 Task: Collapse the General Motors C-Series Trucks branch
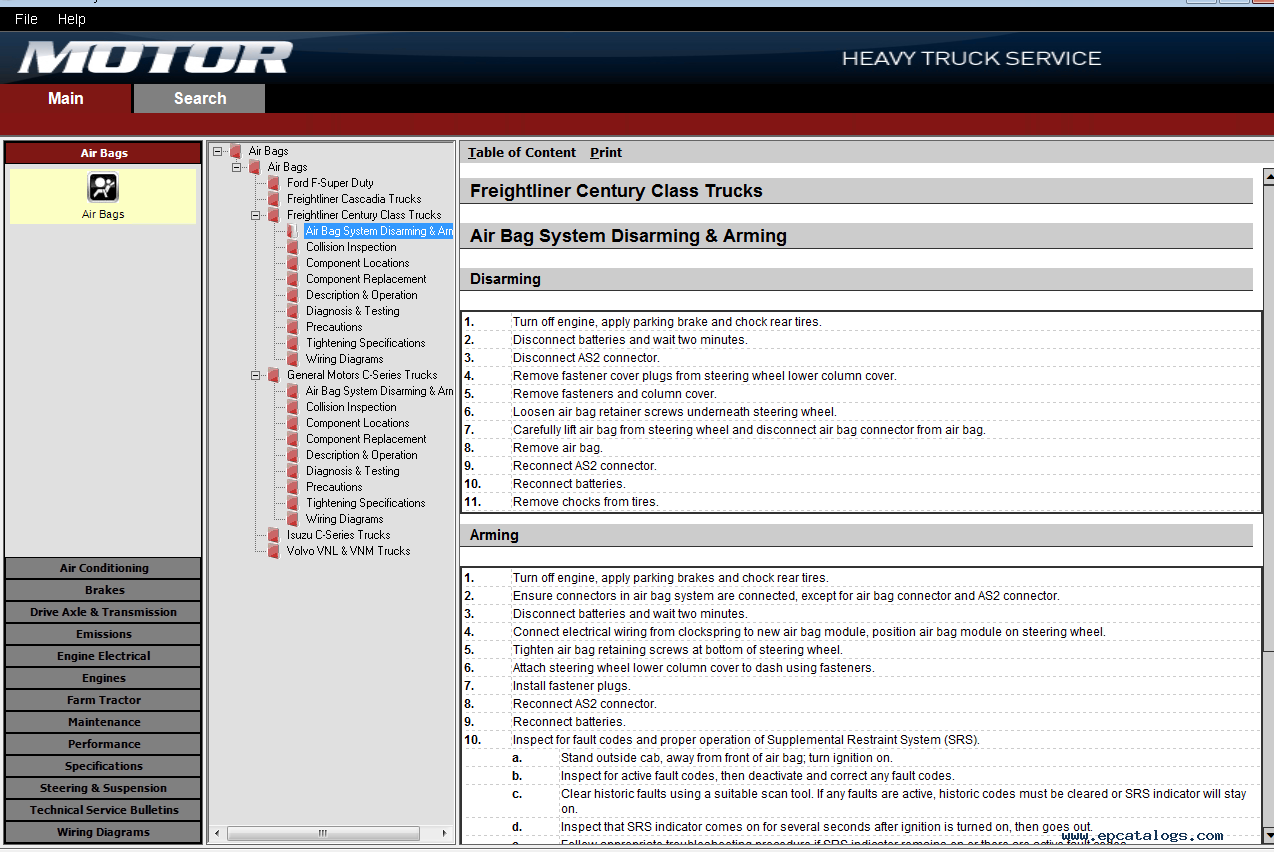click(x=256, y=375)
